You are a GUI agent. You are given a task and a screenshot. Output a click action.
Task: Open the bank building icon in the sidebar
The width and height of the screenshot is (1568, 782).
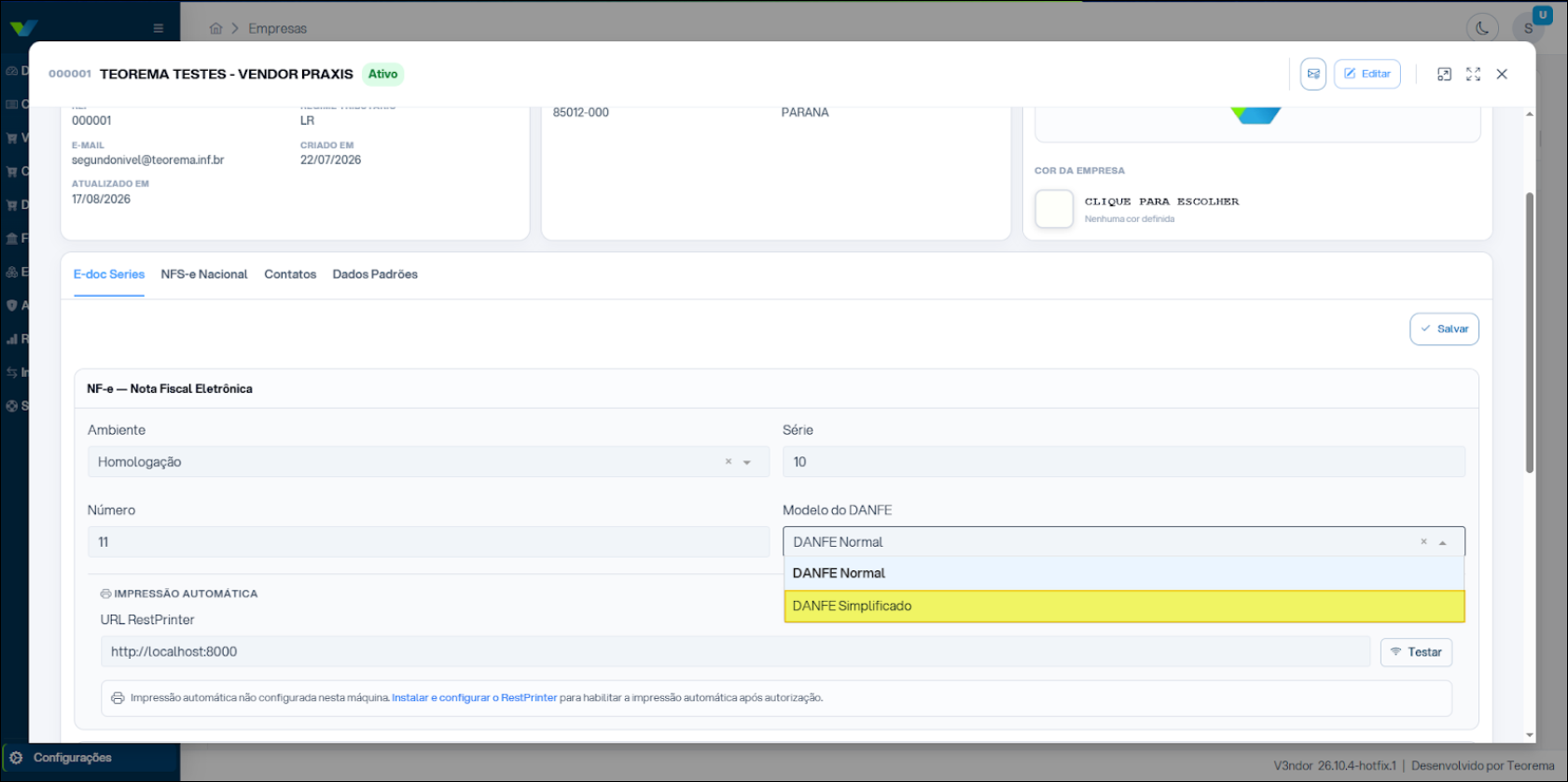pyautogui.click(x=12, y=238)
